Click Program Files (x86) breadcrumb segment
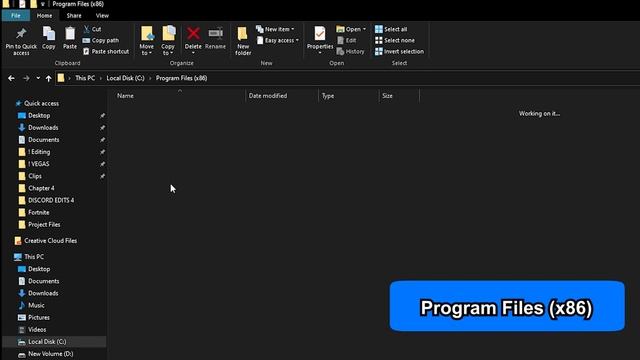This screenshot has height=360, width=640. (x=181, y=78)
